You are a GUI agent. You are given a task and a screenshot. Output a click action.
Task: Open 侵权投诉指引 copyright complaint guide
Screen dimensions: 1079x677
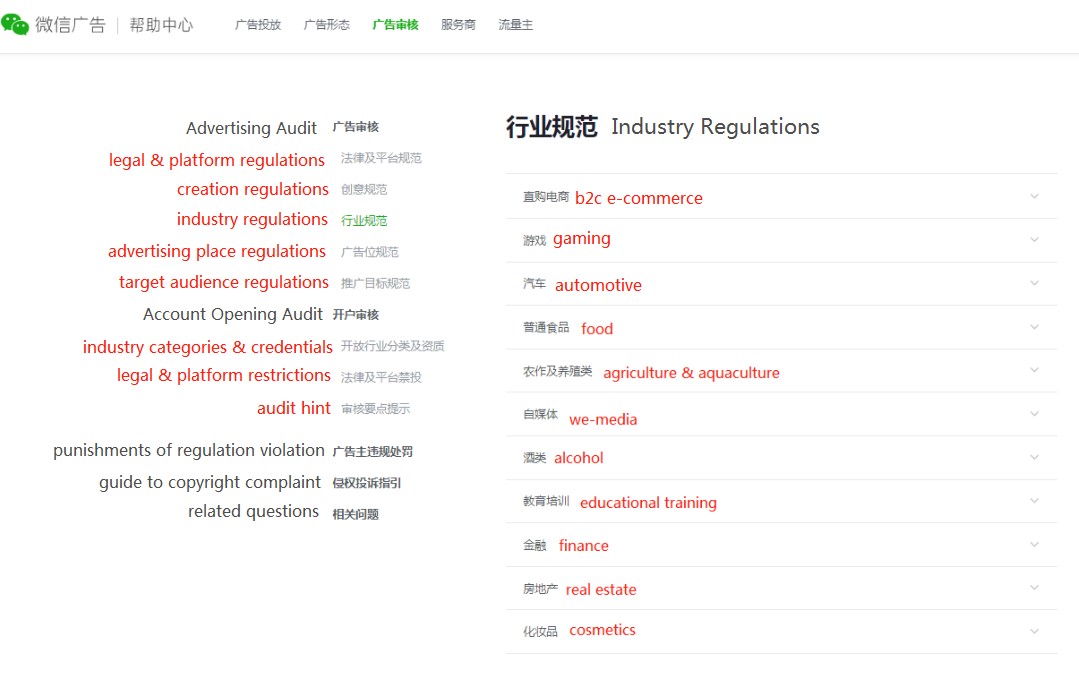(x=367, y=483)
